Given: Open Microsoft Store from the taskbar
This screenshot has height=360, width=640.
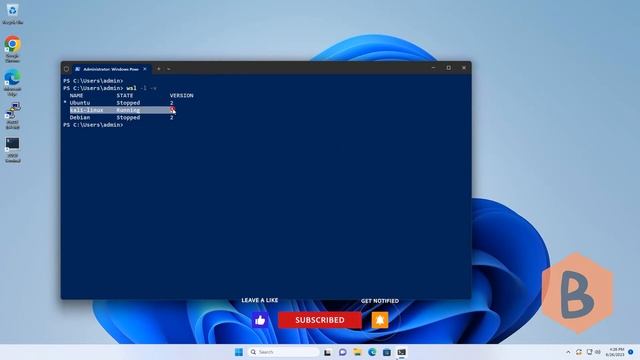Looking at the screenshot, I should click(x=387, y=352).
